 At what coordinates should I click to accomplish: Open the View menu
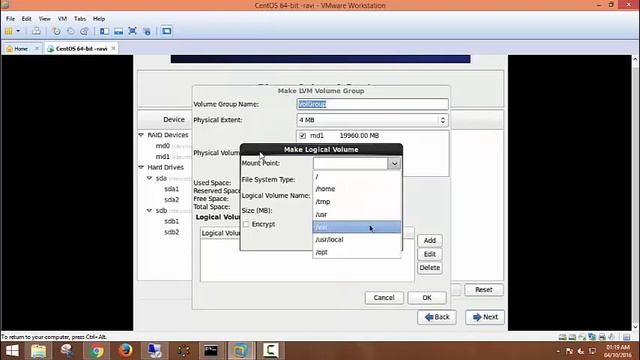[x=44, y=19]
